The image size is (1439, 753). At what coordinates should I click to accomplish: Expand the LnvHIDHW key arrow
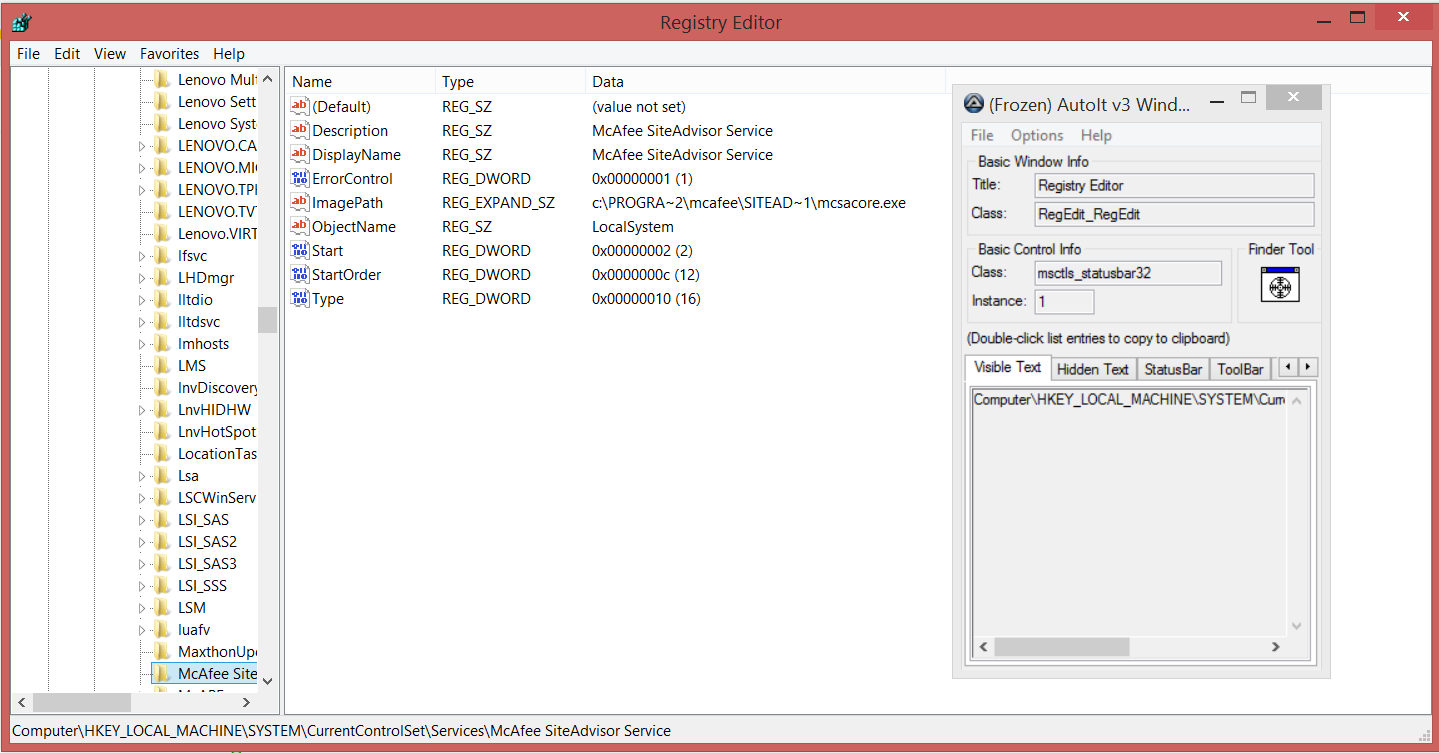tap(141, 410)
